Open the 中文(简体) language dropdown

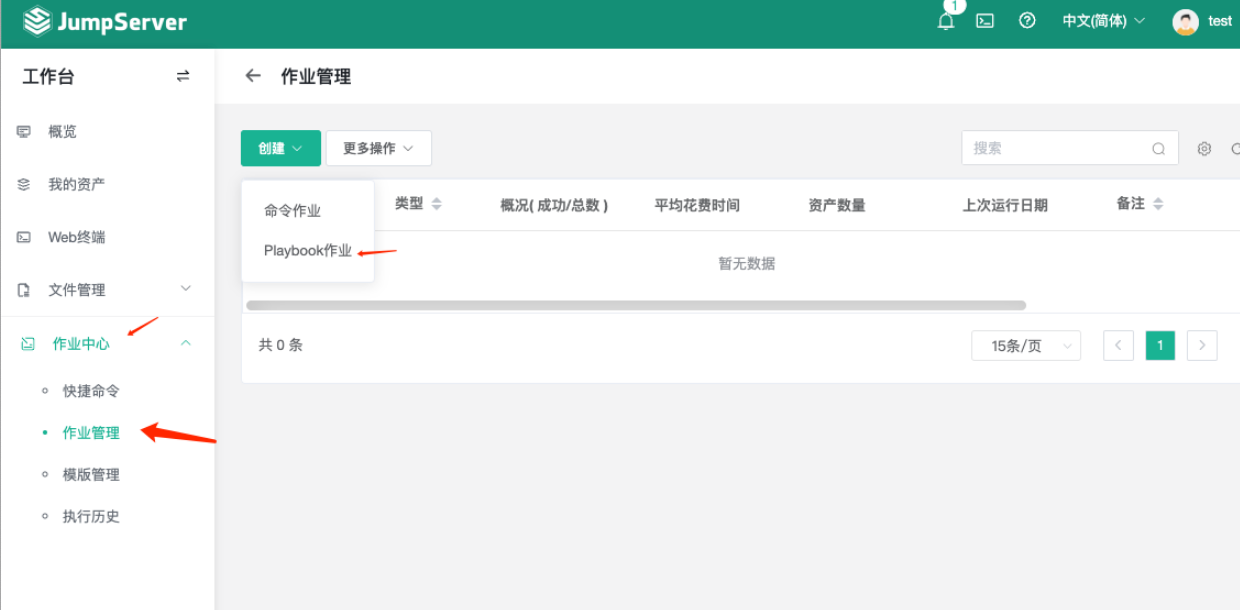pyautogui.click(x=1102, y=20)
